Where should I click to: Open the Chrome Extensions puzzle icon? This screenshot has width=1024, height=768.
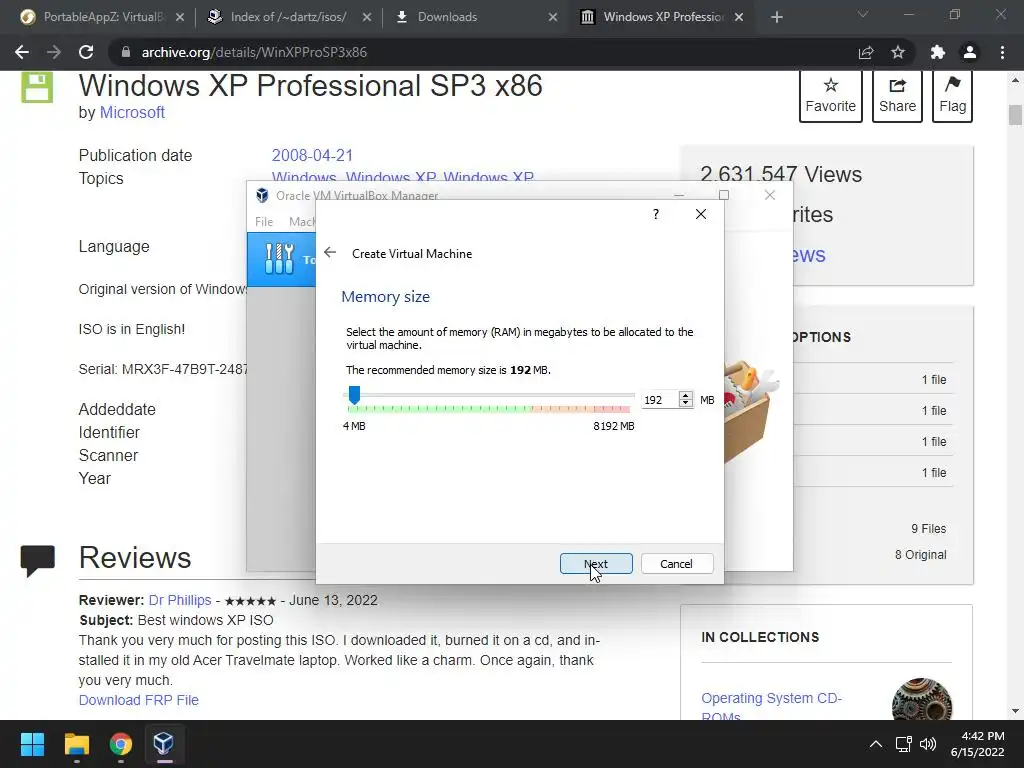pos(938,52)
